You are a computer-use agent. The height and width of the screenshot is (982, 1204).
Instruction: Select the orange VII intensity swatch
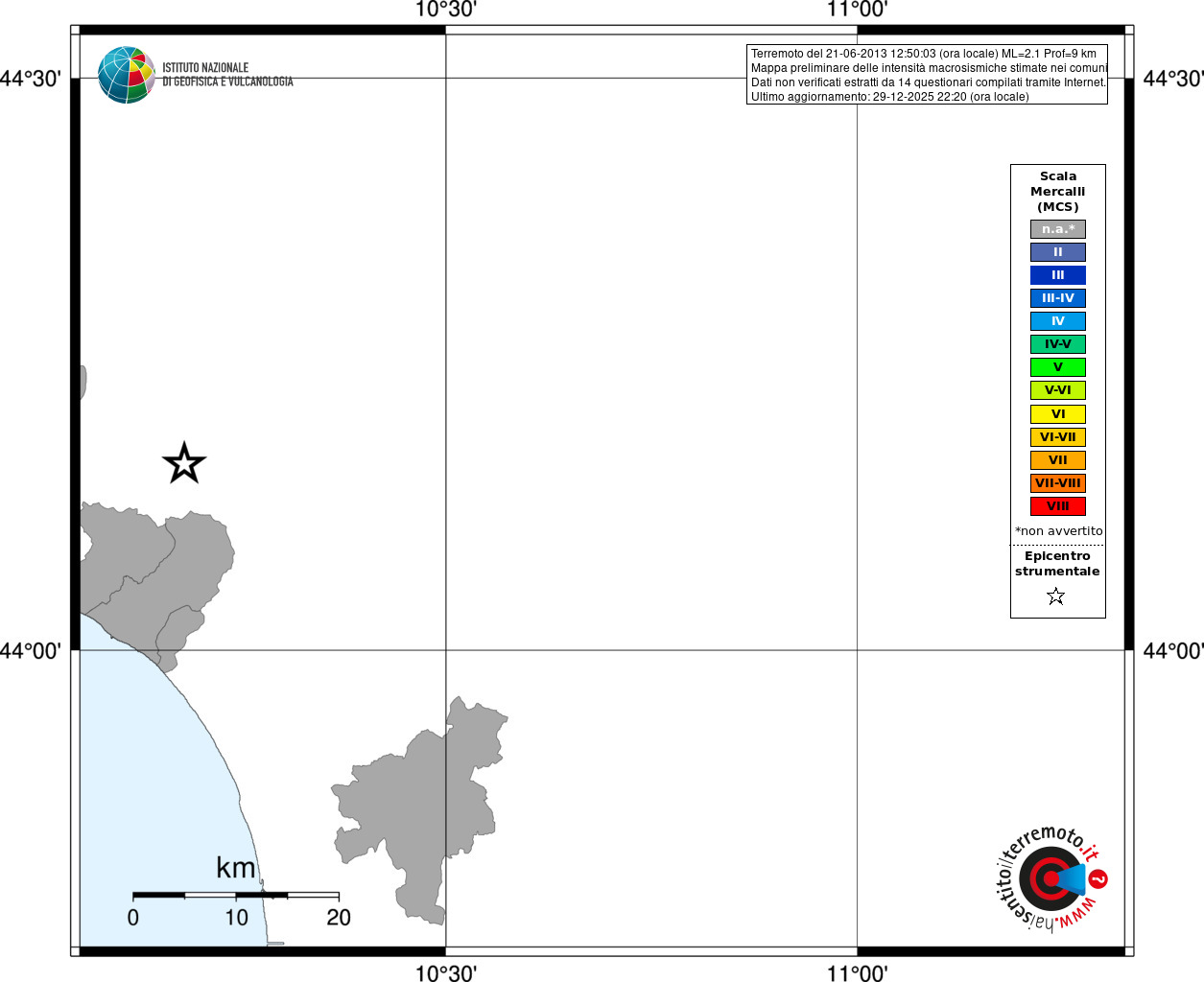[x=1058, y=460]
